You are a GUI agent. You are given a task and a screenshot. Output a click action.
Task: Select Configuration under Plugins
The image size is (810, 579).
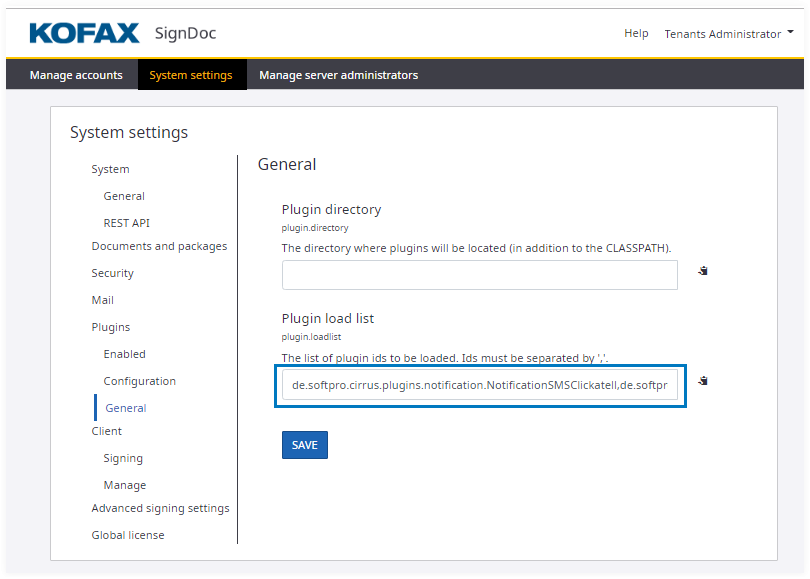point(139,381)
